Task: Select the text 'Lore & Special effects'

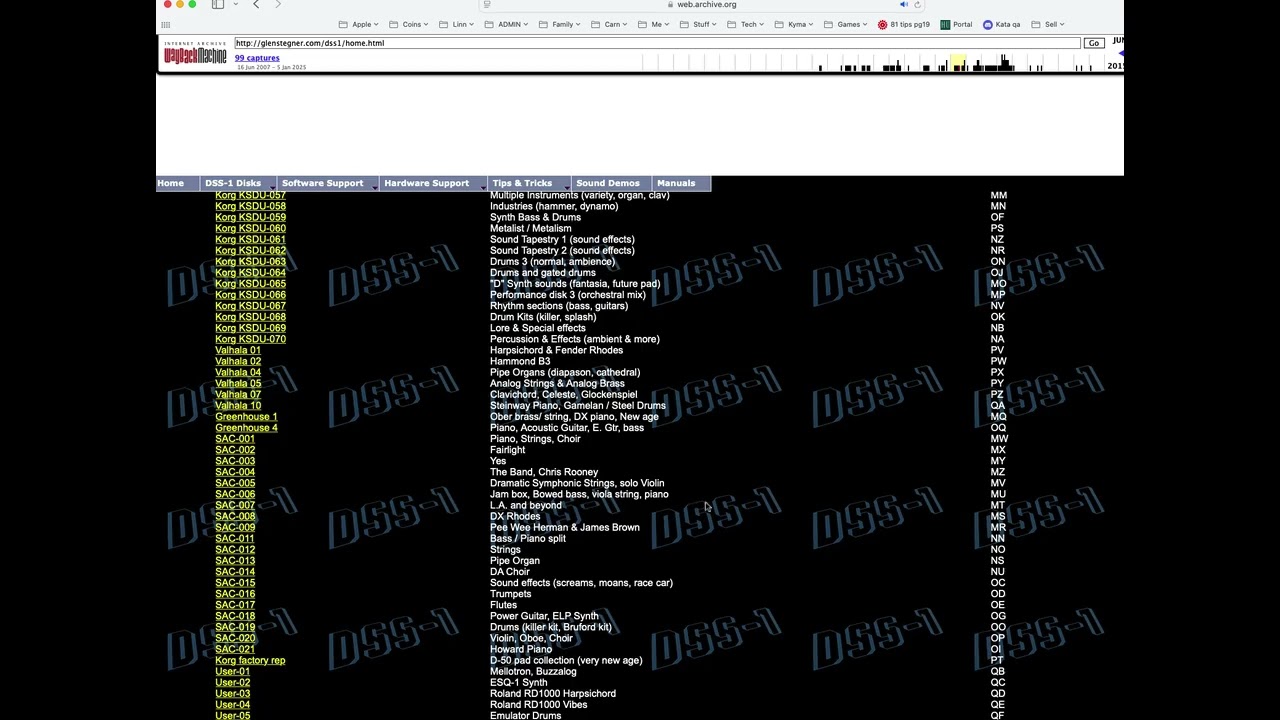Action: 538,328
